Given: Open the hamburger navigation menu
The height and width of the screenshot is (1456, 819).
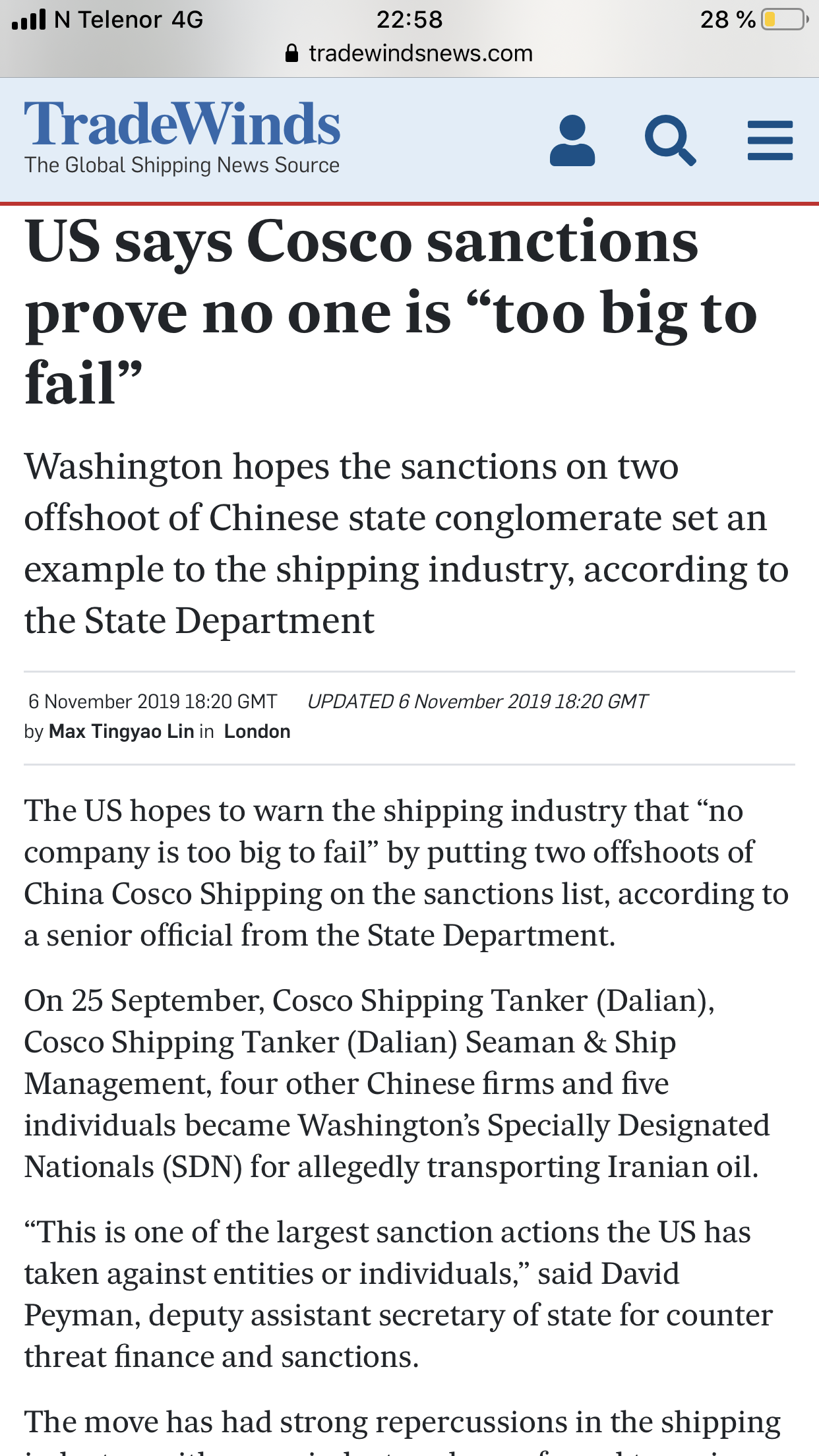Looking at the screenshot, I should click(x=770, y=140).
